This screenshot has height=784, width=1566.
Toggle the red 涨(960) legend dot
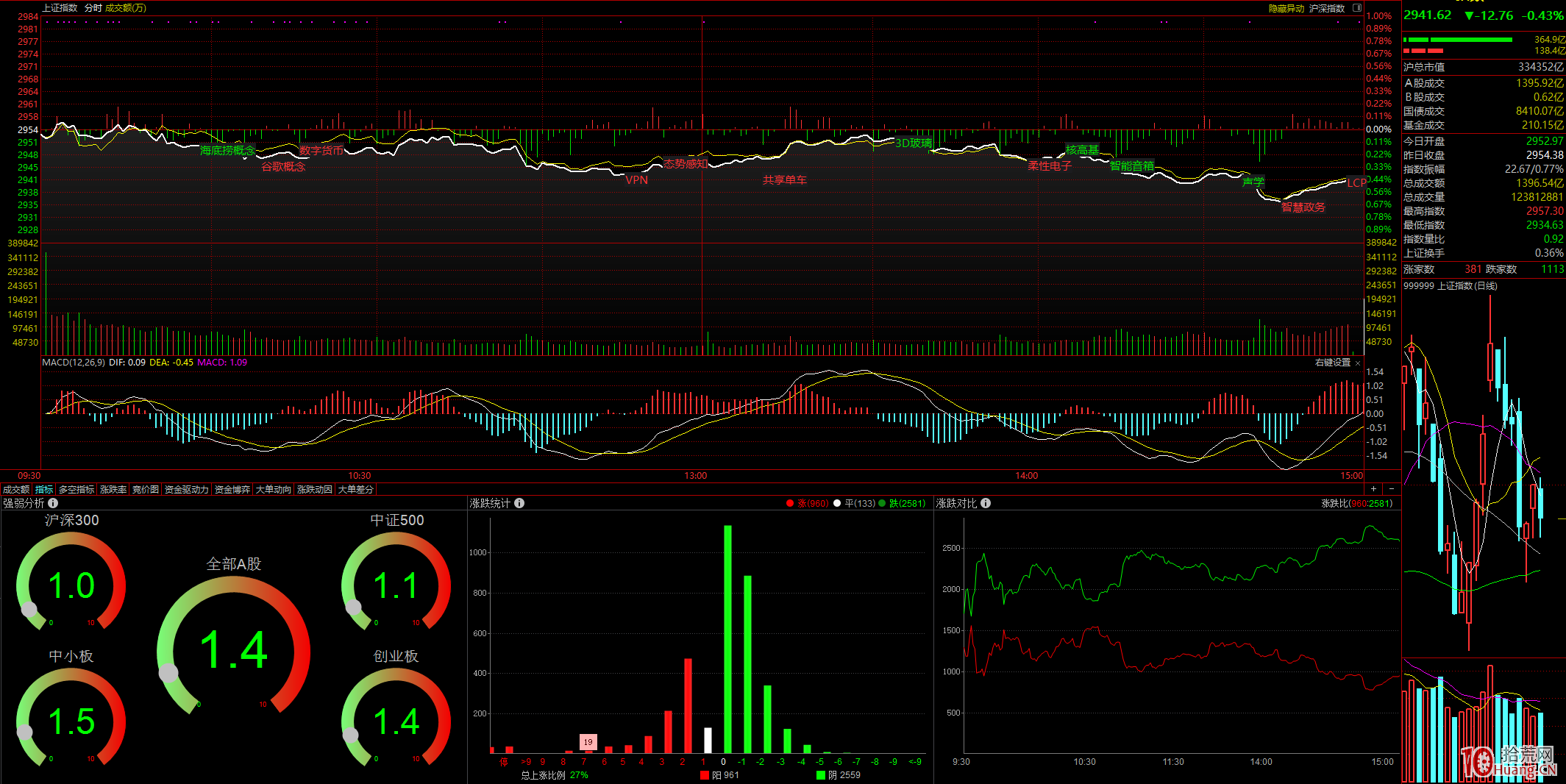pos(790,504)
